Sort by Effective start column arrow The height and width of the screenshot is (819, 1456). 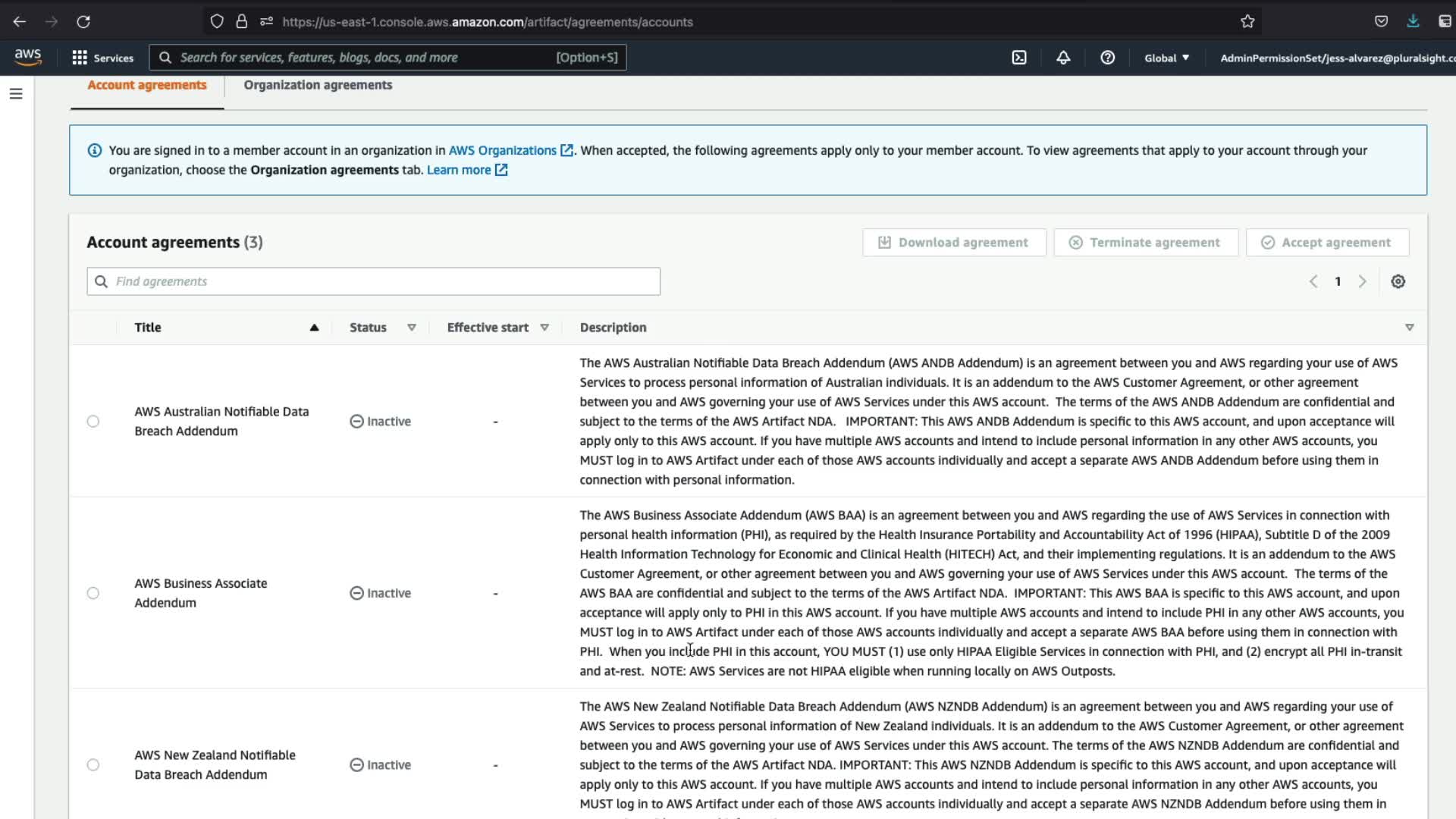click(x=544, y=328)
